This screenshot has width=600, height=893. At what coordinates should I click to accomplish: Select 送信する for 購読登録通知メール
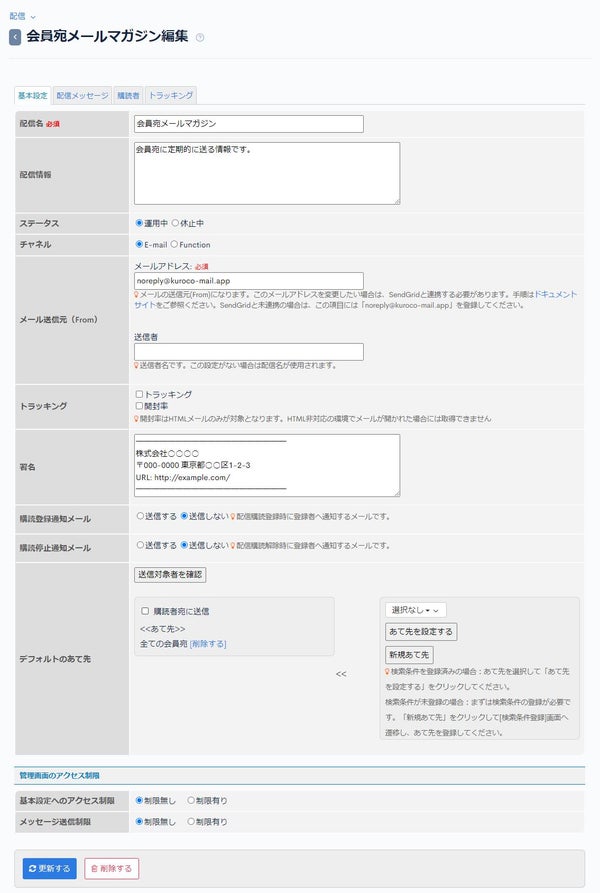coord(140,516)
